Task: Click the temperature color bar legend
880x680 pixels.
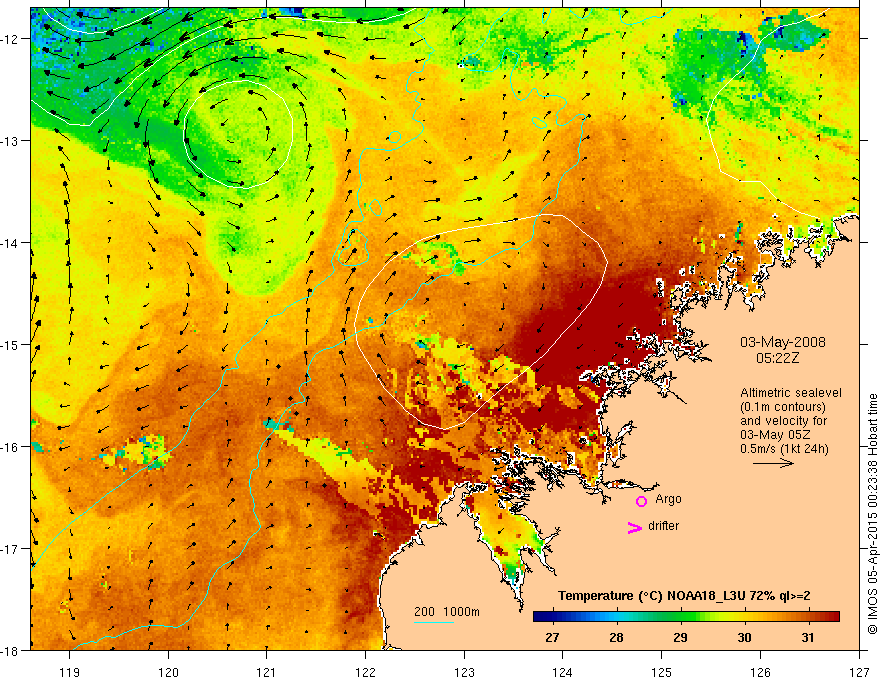Action: coord(686,617)
